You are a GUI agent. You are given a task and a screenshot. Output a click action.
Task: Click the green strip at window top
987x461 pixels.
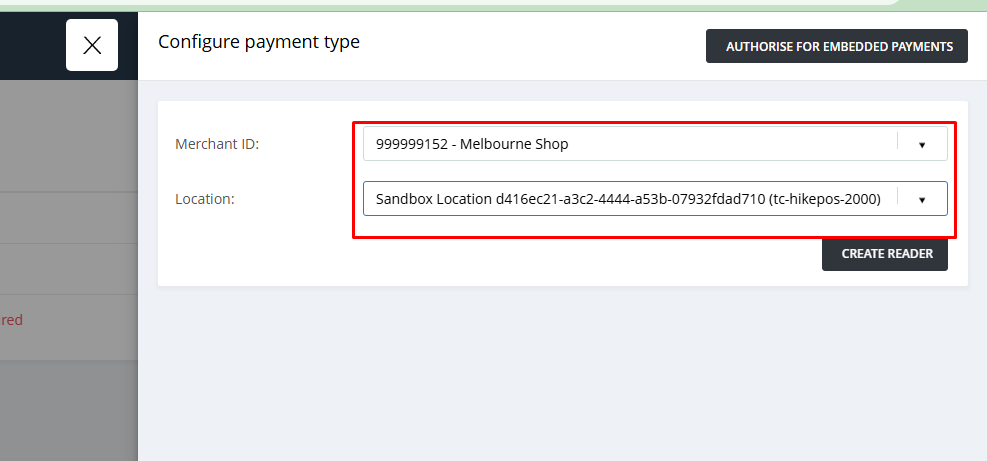point(441,6)
